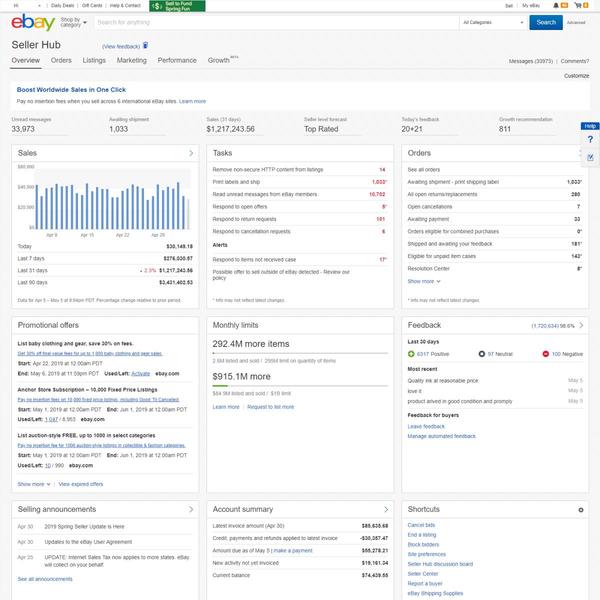The width and height of the screenshot is (600, 600).
Task: Click the Sell to Fund Spring Fun banner
Action: [177, 6]
